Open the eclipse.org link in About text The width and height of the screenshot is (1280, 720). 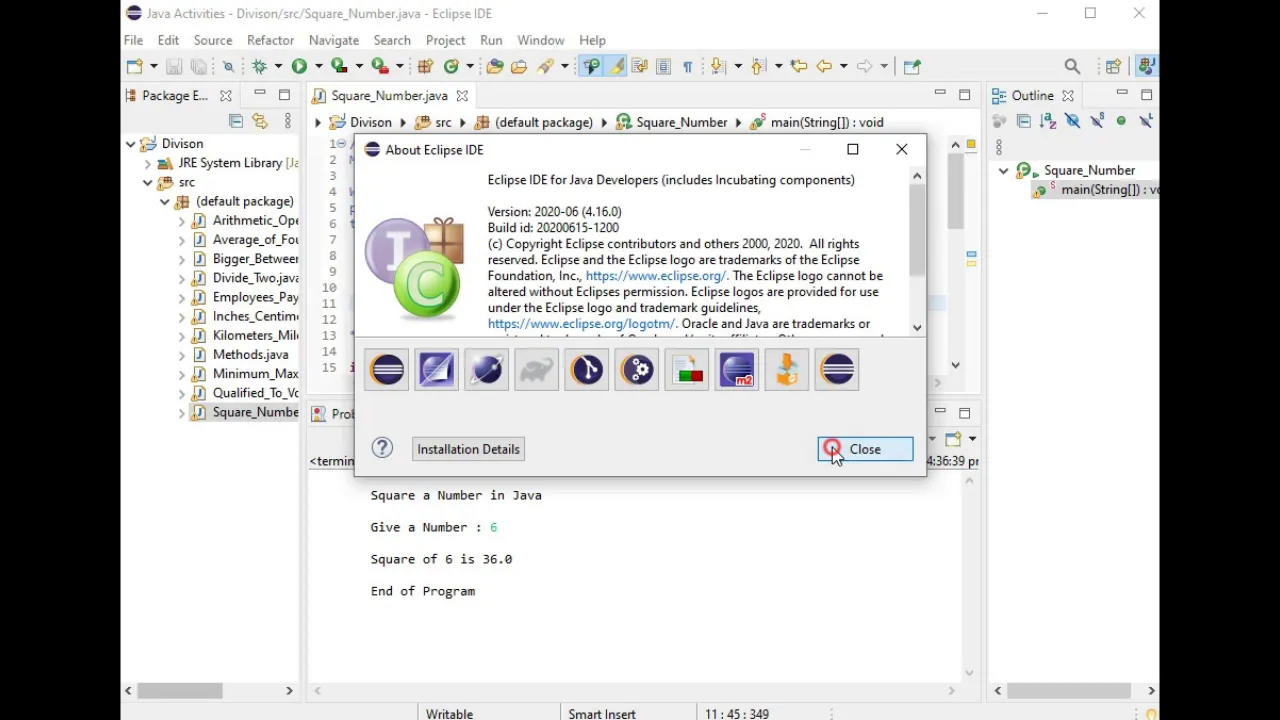point(656,276)
